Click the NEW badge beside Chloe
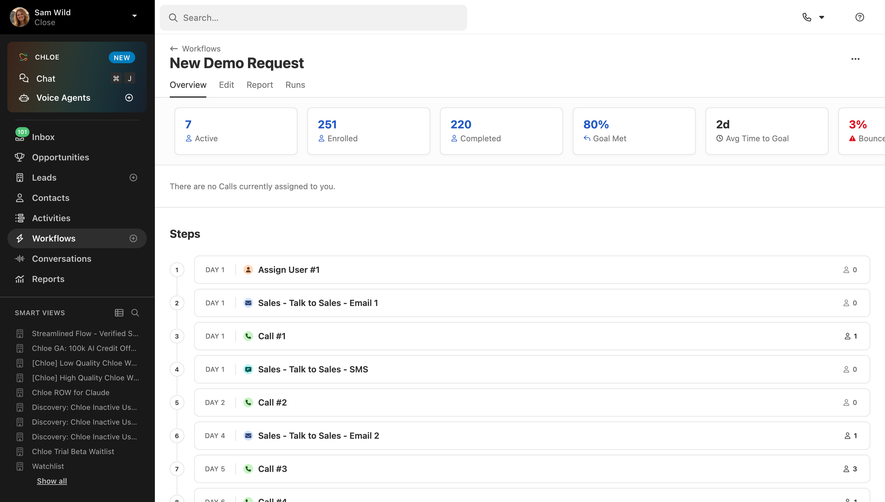 [x=122, y=58]
